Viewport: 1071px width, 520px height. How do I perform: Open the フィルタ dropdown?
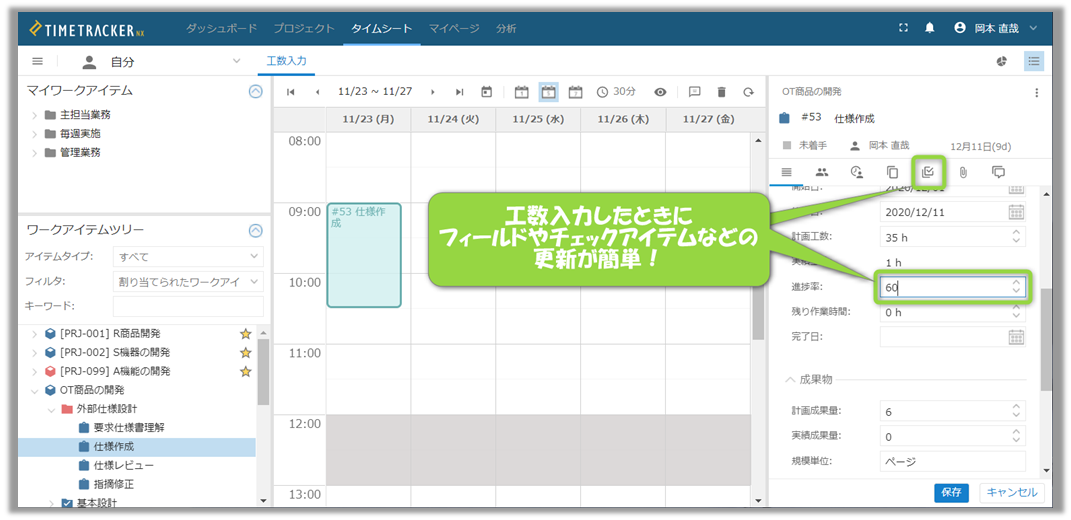[x=188, y=281]
